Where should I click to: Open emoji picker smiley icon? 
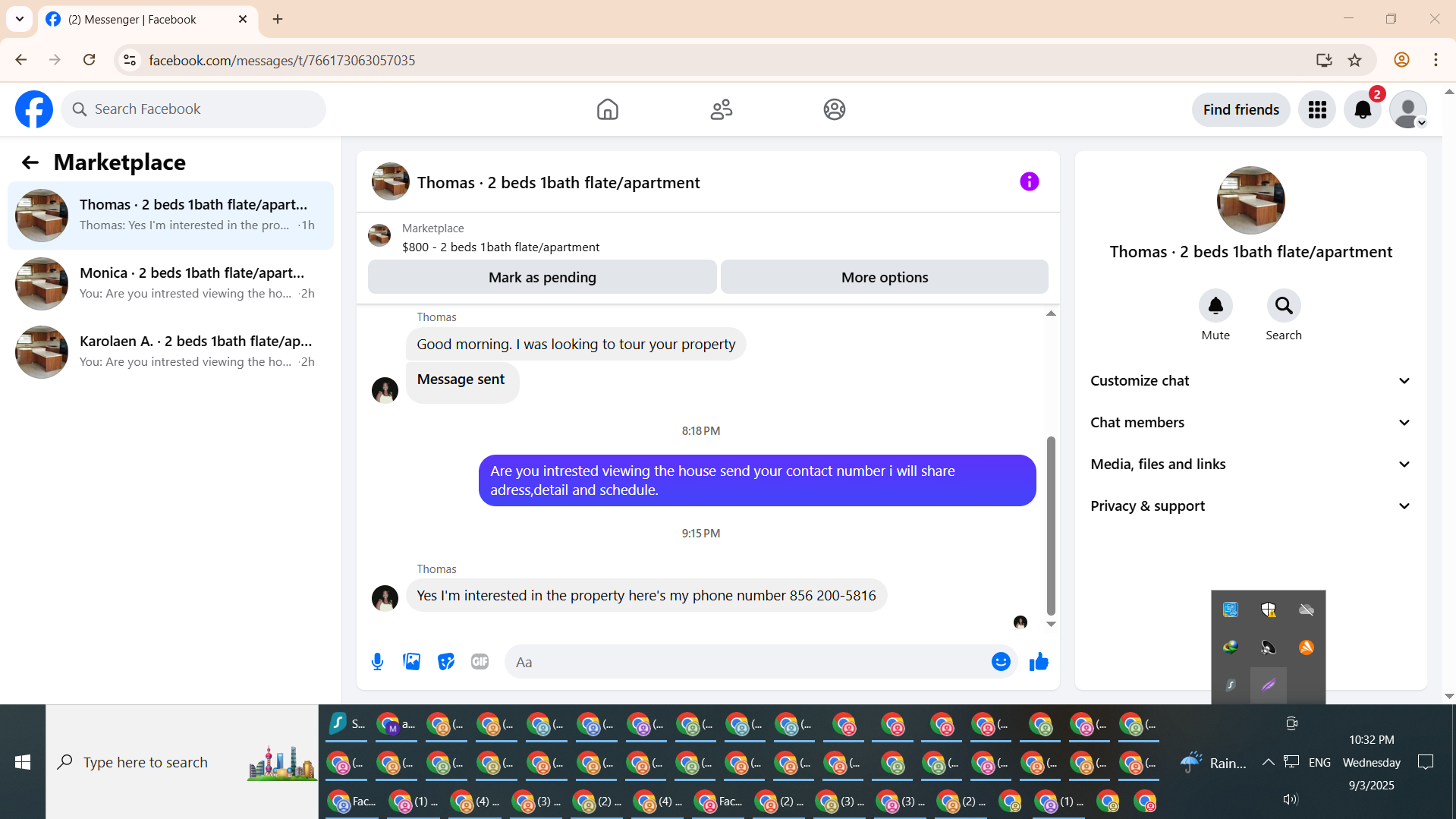pyautogui.click(x=1001, y=662)
